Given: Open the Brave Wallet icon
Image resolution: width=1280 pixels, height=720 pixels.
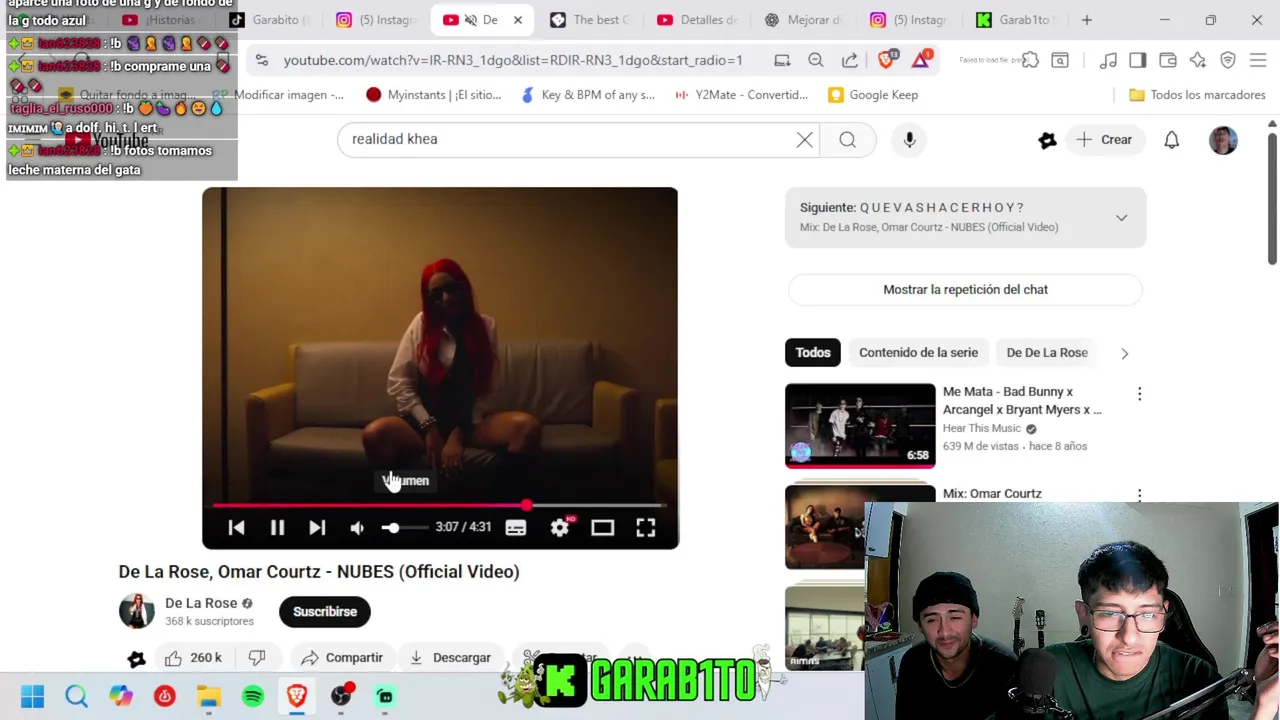Looking at the screenshot, I should click(x=1168, y=60).
